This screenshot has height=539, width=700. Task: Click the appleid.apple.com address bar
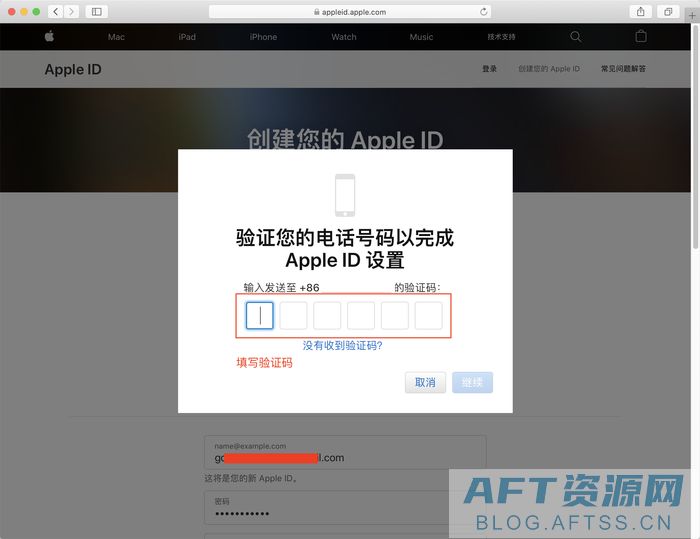(350, 12)
